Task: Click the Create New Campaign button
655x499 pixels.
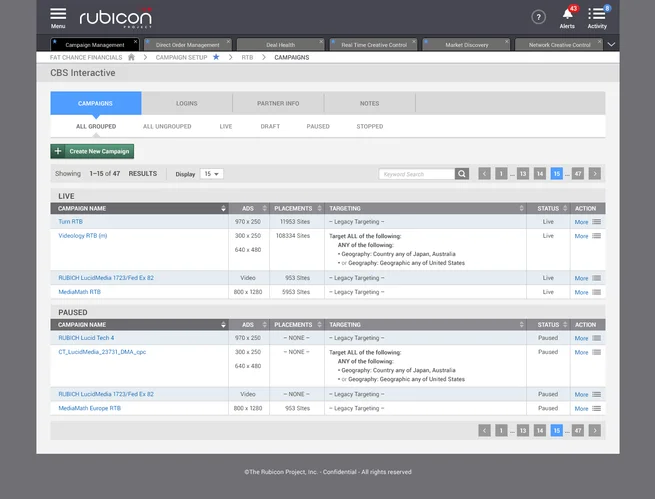Action: [92, 151]
